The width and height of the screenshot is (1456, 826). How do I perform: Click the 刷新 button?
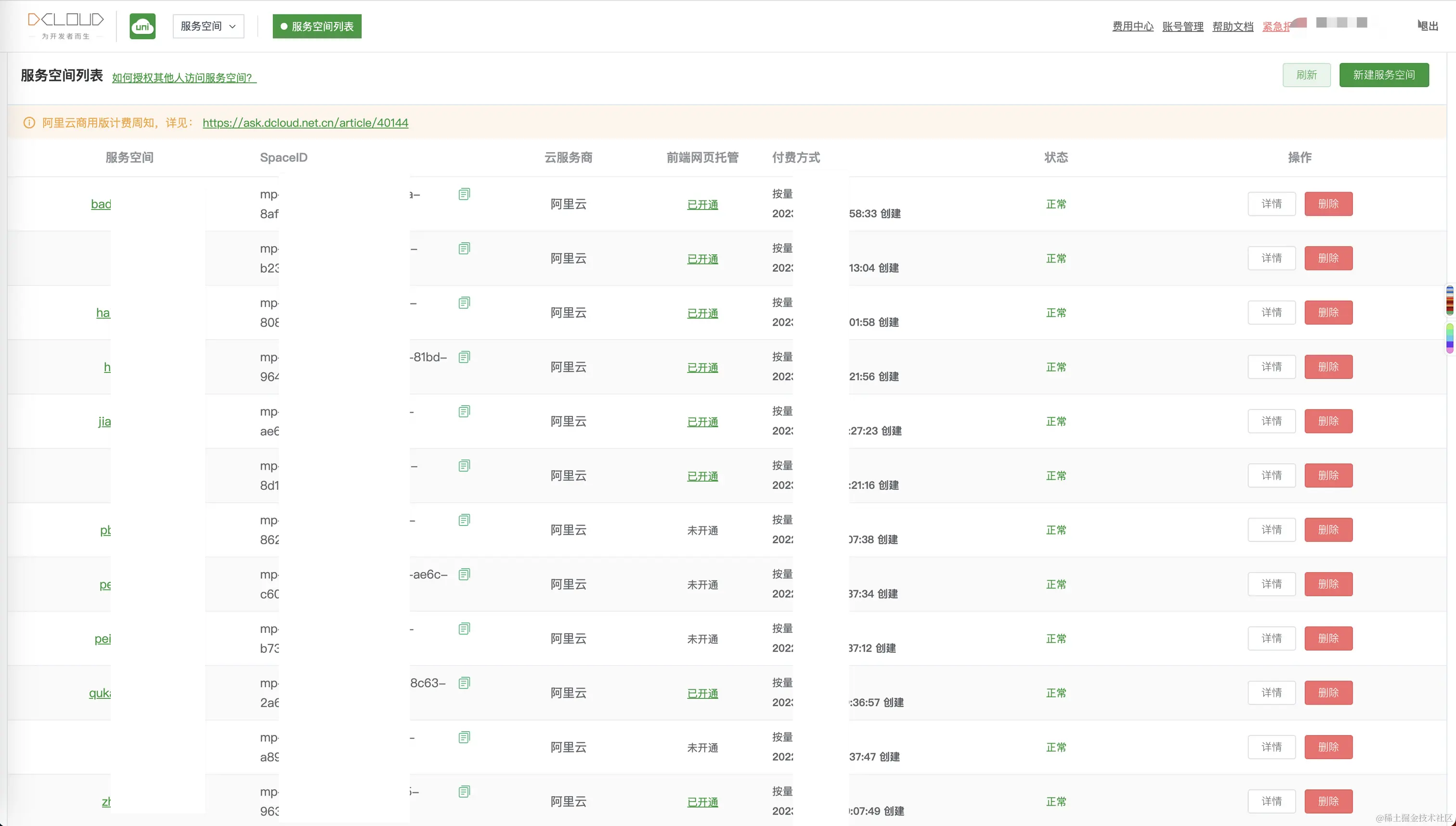[x=1306, y=75]
